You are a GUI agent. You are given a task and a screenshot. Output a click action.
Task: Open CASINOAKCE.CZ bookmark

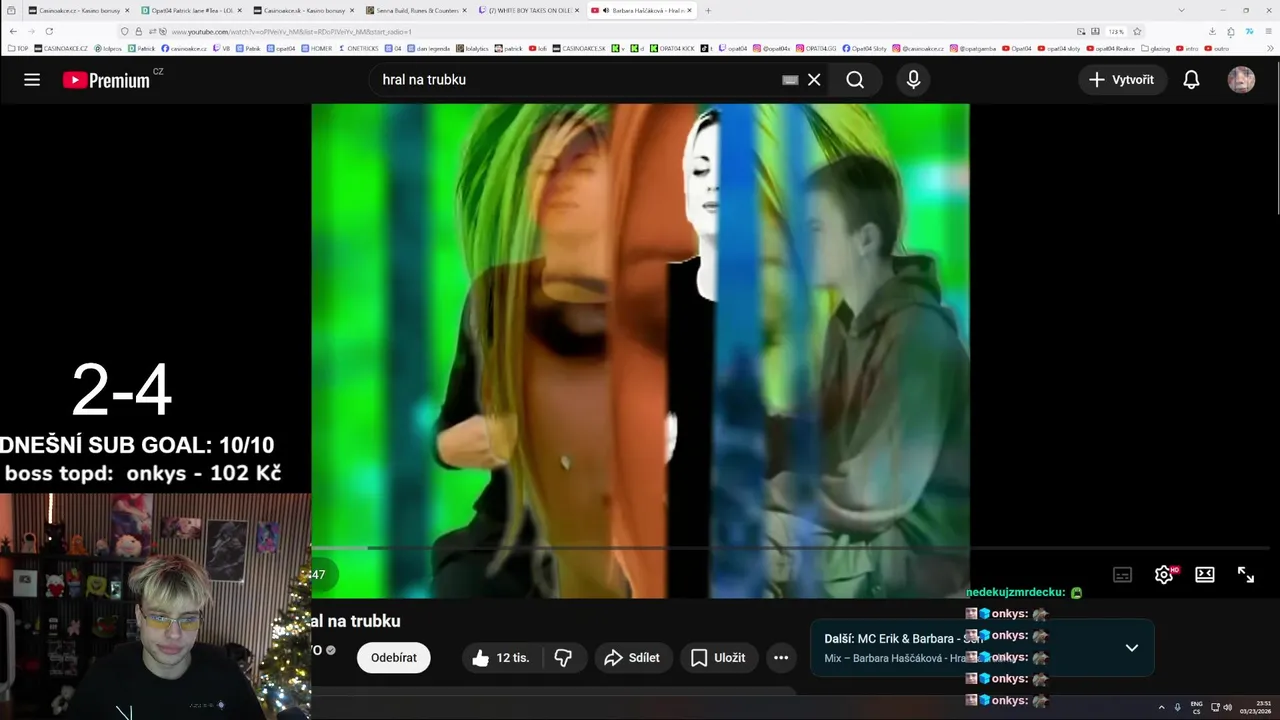[x=61, y=48]
